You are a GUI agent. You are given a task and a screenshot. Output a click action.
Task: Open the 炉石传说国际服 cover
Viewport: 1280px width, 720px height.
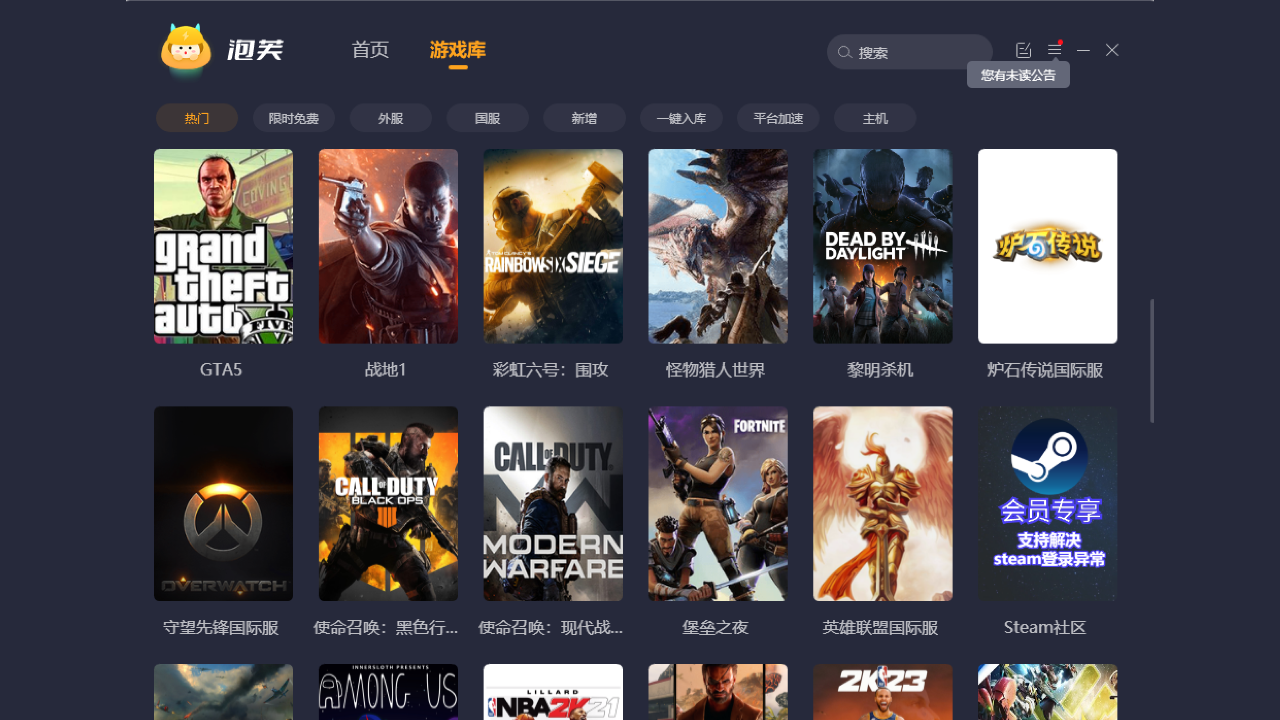point(1047,246)
